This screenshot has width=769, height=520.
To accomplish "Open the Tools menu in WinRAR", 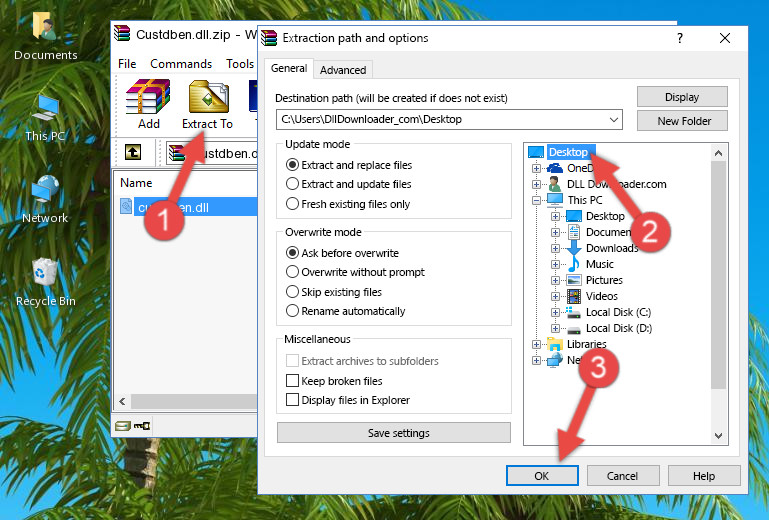I will click(240, 64).
